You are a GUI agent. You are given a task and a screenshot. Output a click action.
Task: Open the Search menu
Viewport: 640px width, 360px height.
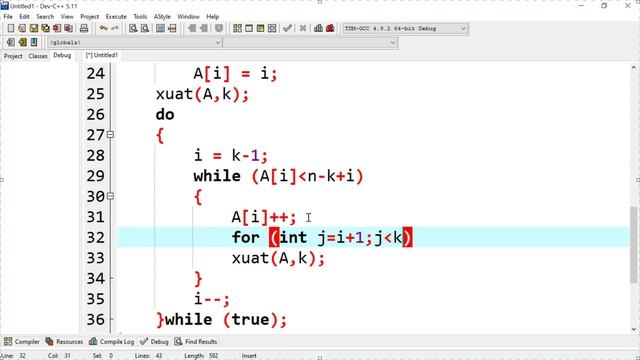coord(45,17)
